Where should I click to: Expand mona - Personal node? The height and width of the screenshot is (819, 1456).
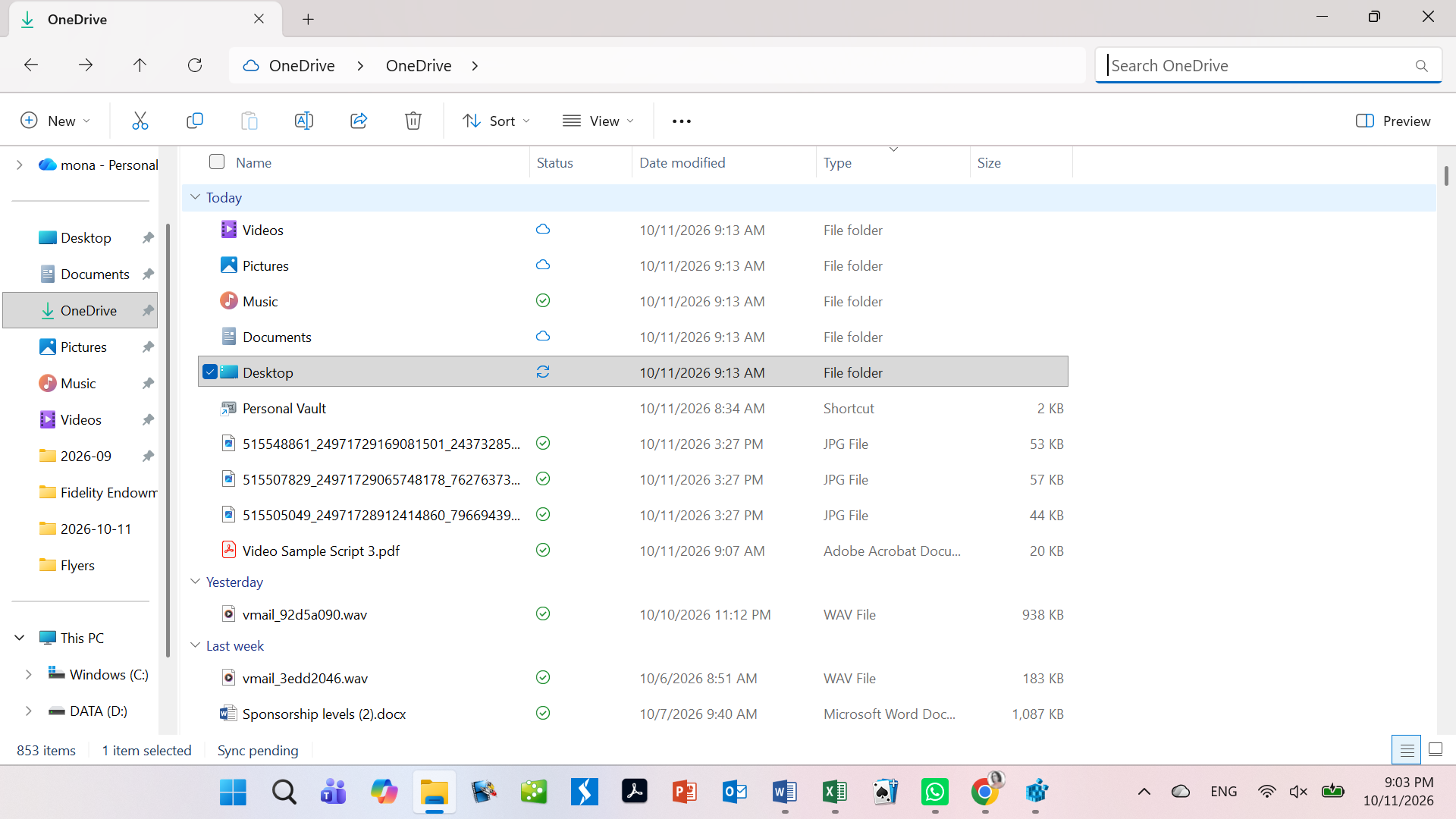pyautogui.click(x=20, y=165)
